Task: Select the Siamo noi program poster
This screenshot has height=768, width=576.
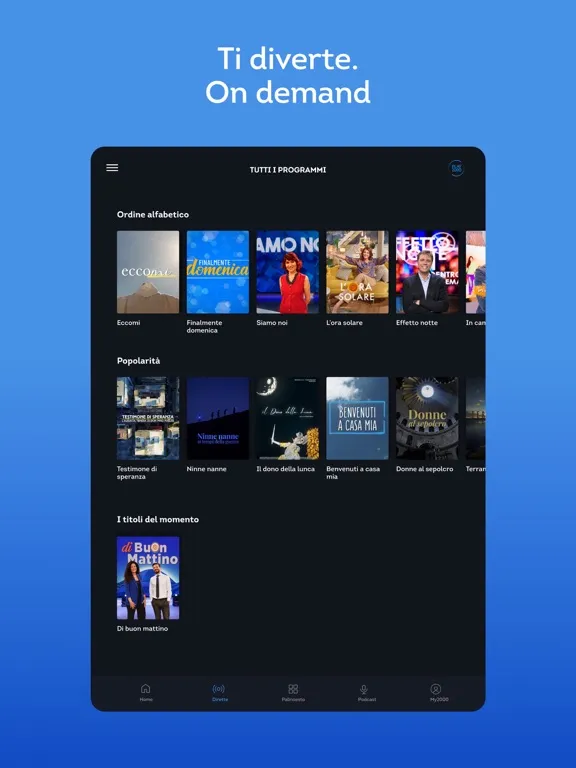Action: [288, 272]
